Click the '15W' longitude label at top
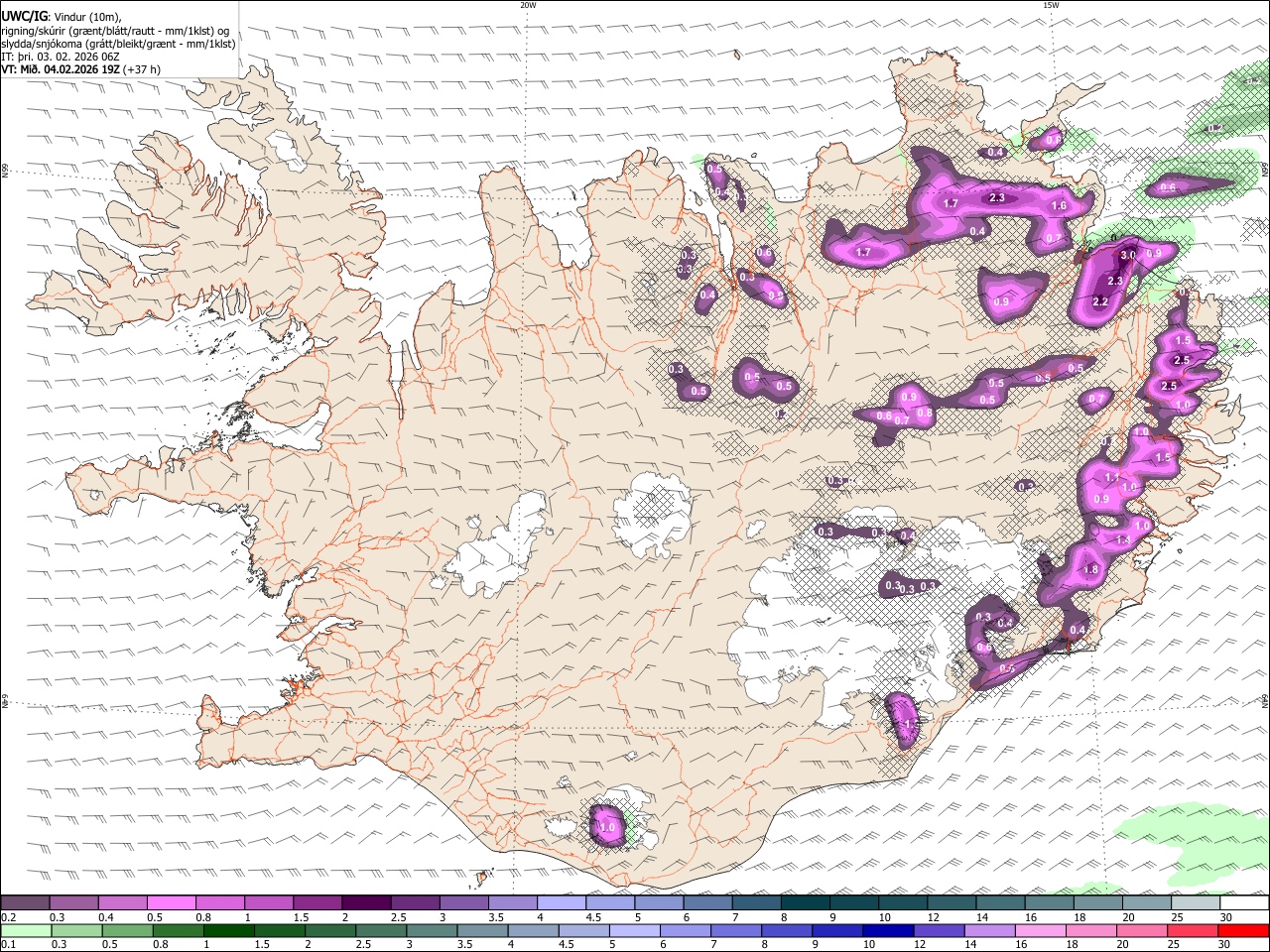The image size is (1270, 952). tap(1051, 5)
